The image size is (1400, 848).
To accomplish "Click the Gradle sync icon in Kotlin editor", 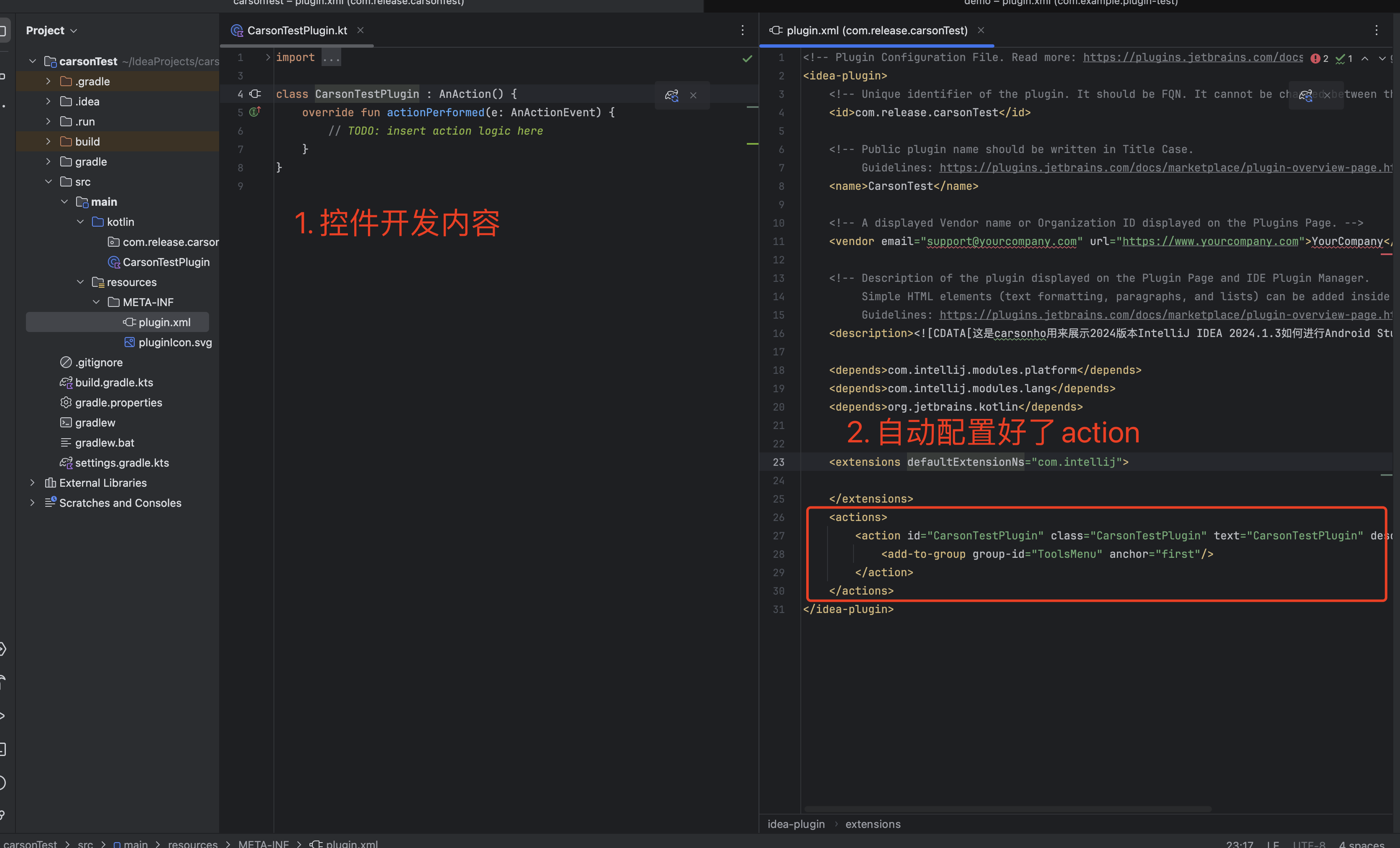I will coord(672,95).
